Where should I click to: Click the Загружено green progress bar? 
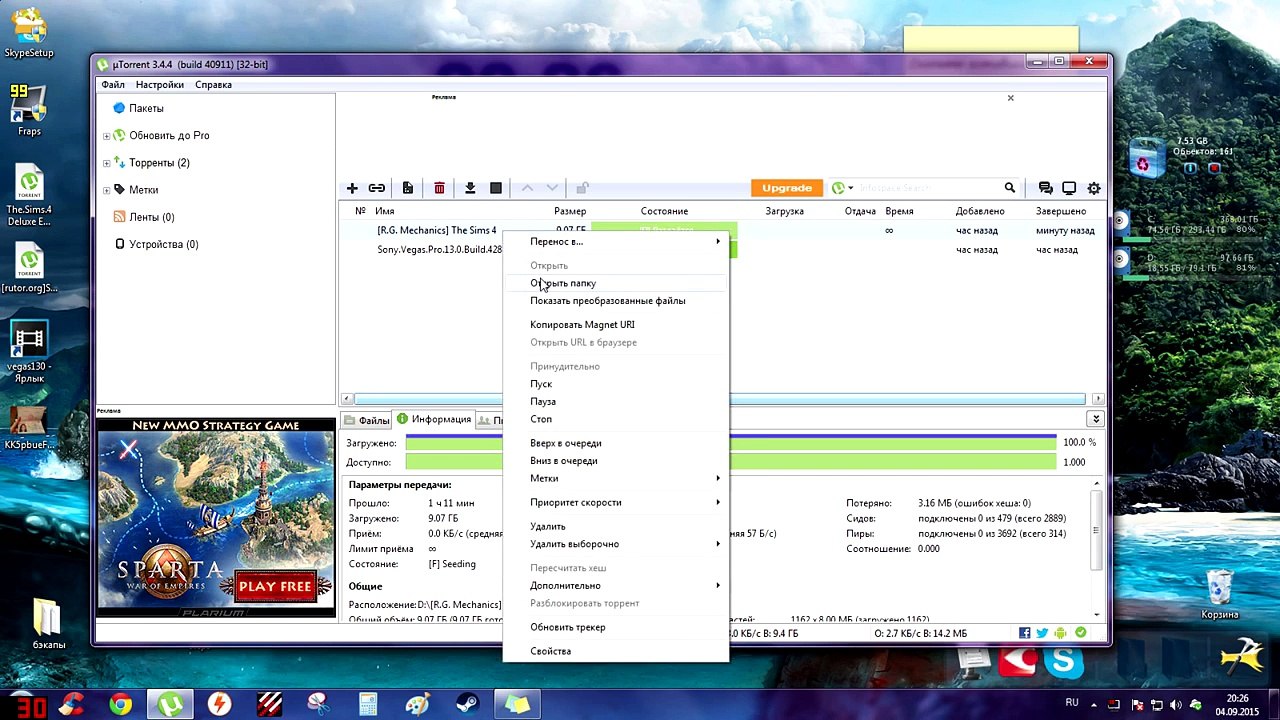pyautogui.click(x=731, y=442)
